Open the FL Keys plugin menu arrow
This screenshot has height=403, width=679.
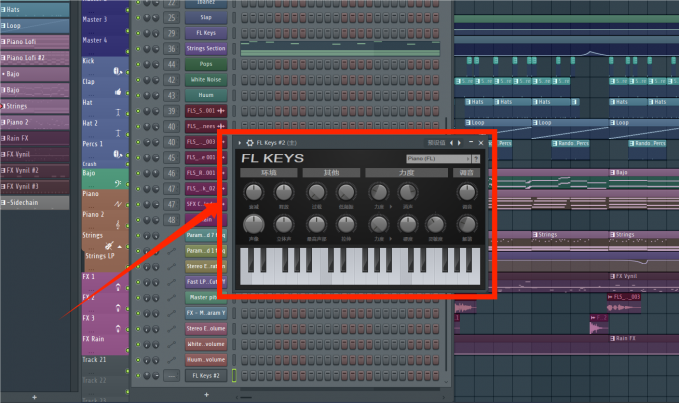pos(239,142)
